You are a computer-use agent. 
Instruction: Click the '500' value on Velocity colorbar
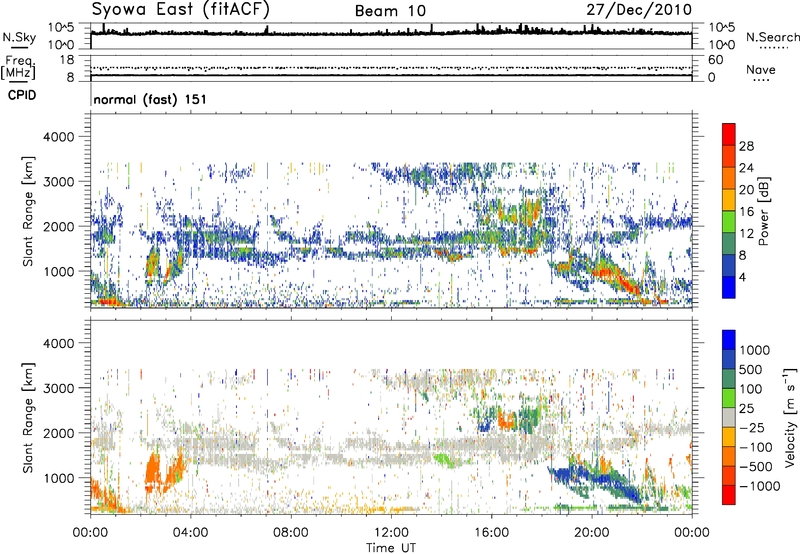751,369
